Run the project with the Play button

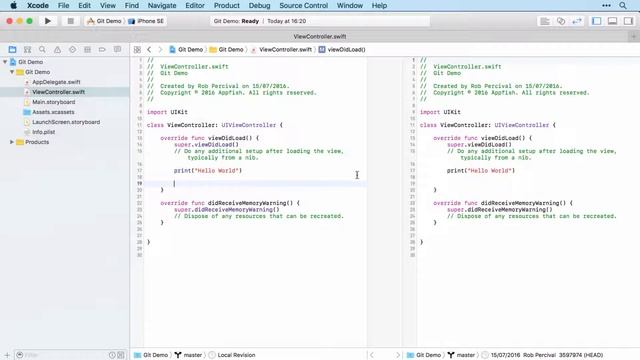coord(48,21)
